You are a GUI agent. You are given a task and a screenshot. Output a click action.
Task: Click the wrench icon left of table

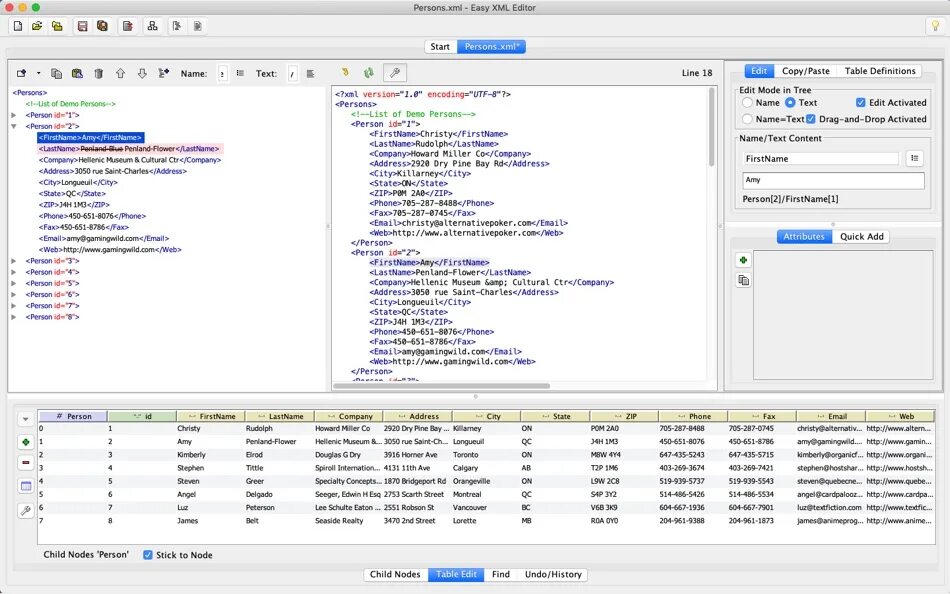coord(25,511)
